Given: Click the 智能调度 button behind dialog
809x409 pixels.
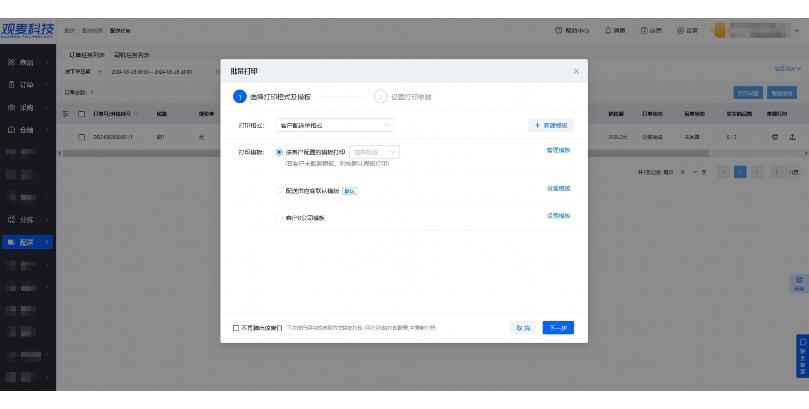Looking at the screenshot, I should 782,93.
